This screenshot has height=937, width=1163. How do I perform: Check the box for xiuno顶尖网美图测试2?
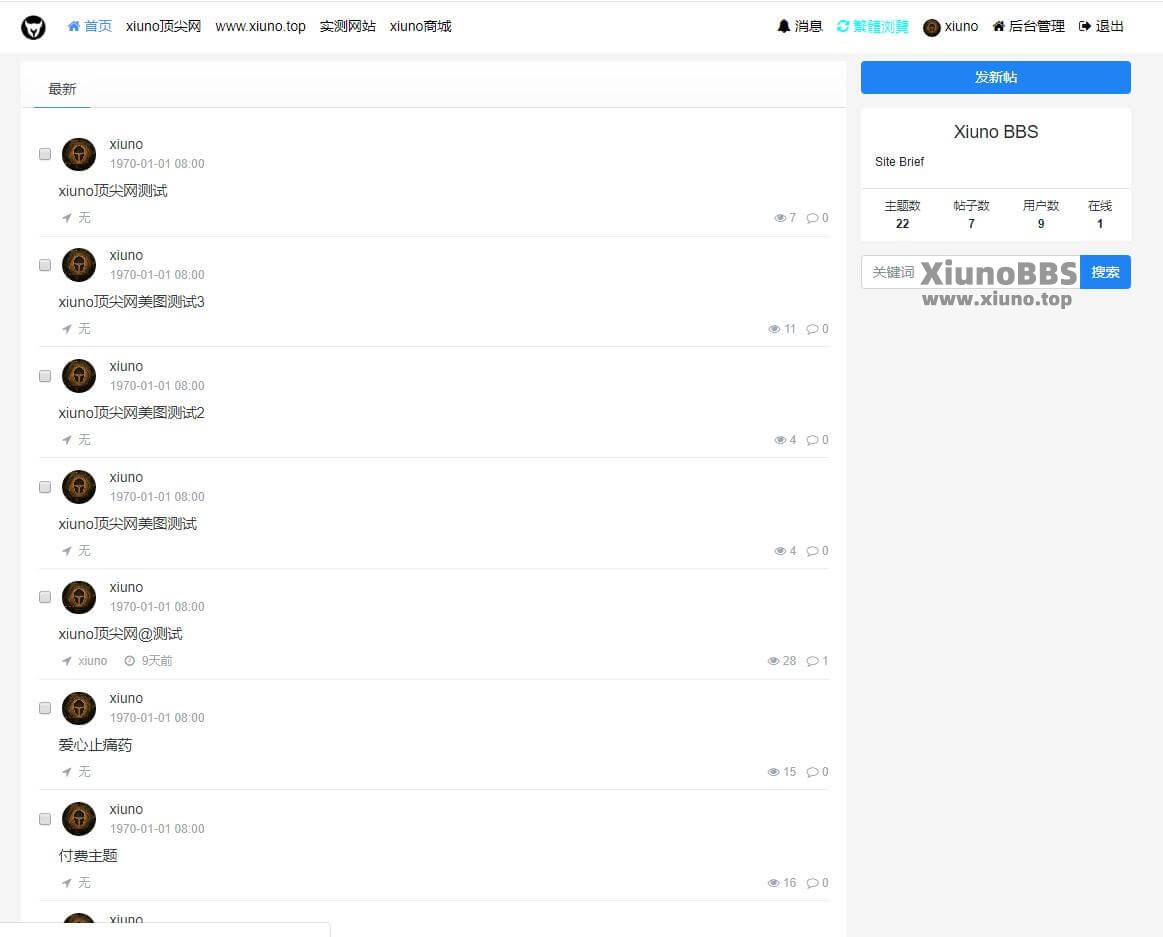point(45,377)
